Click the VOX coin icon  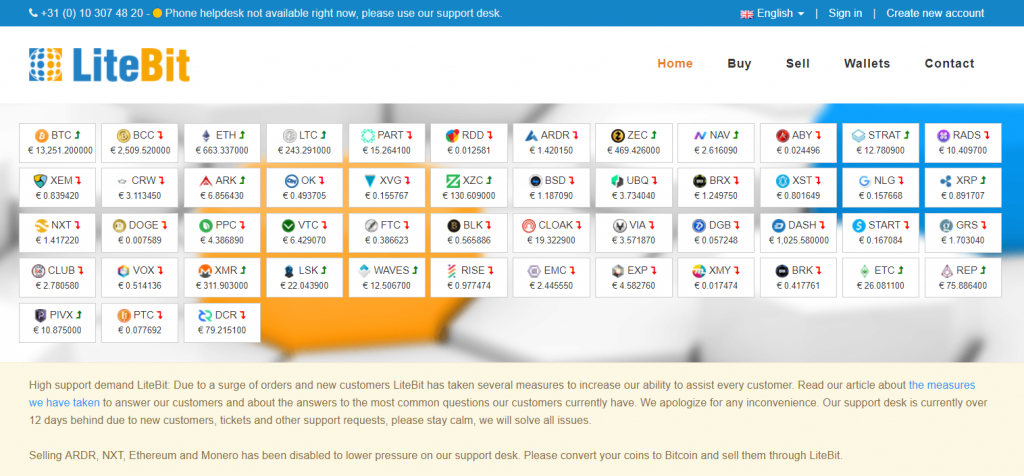click(123, 270)
